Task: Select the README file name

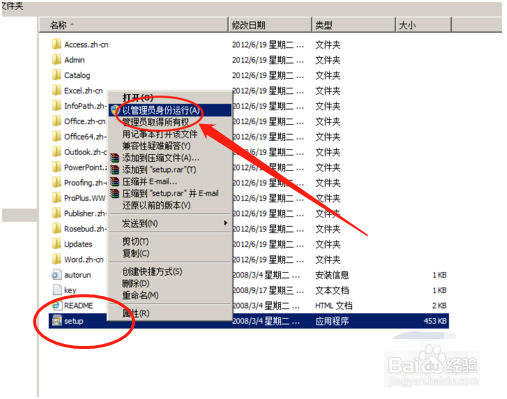Action: pos(79,305)
